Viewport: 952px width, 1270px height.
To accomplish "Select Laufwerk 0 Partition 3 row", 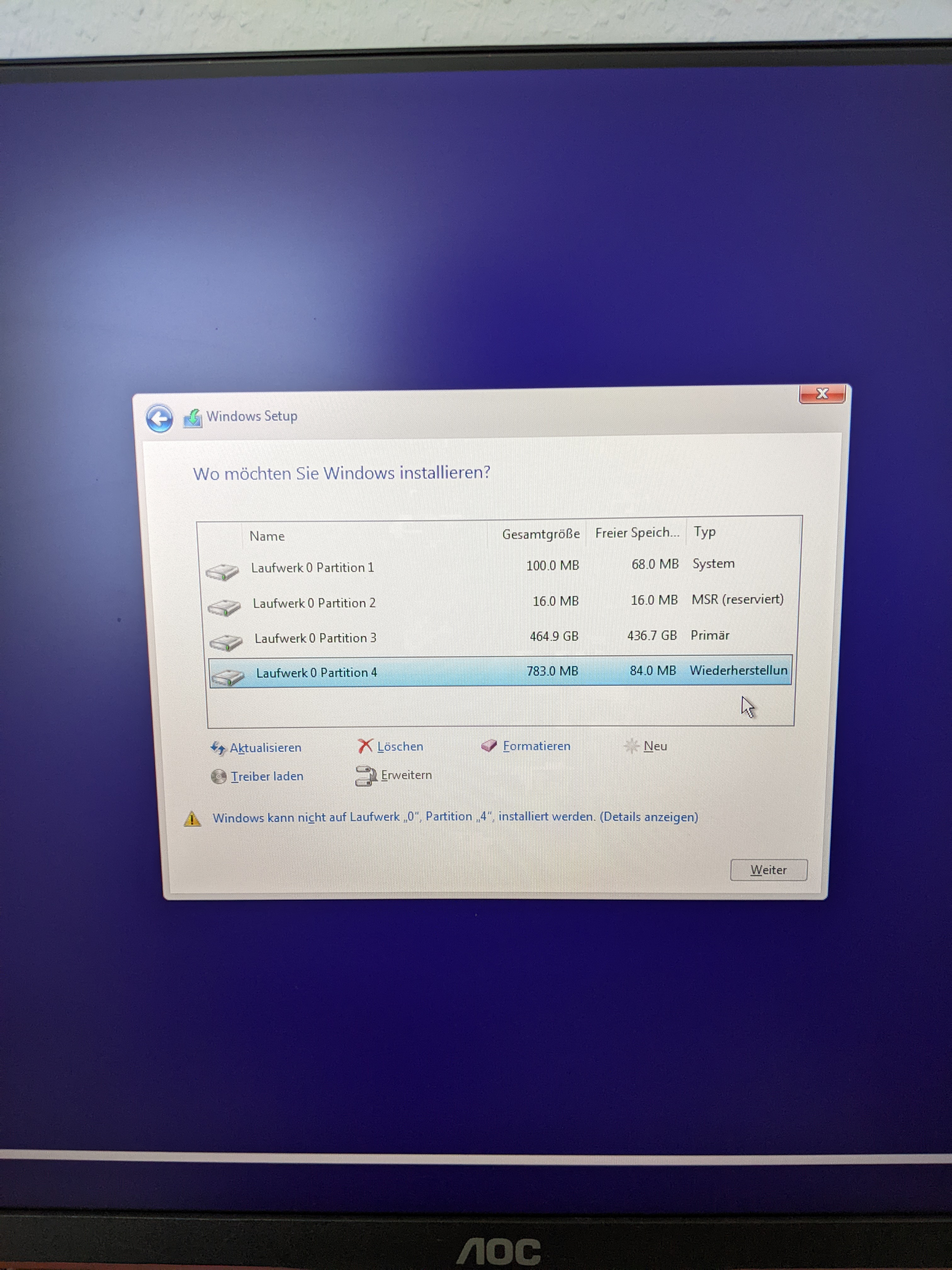I will pyautogui.click(x=316, y=638).
